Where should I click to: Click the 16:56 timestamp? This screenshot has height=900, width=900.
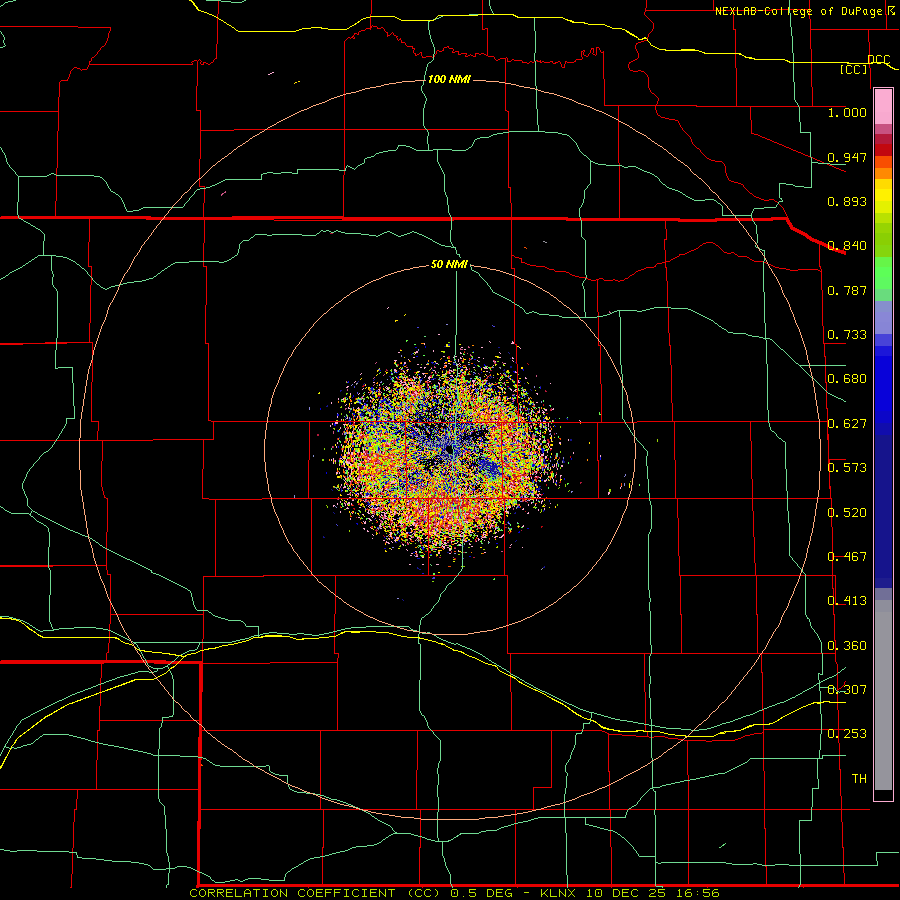coord(697,893)
